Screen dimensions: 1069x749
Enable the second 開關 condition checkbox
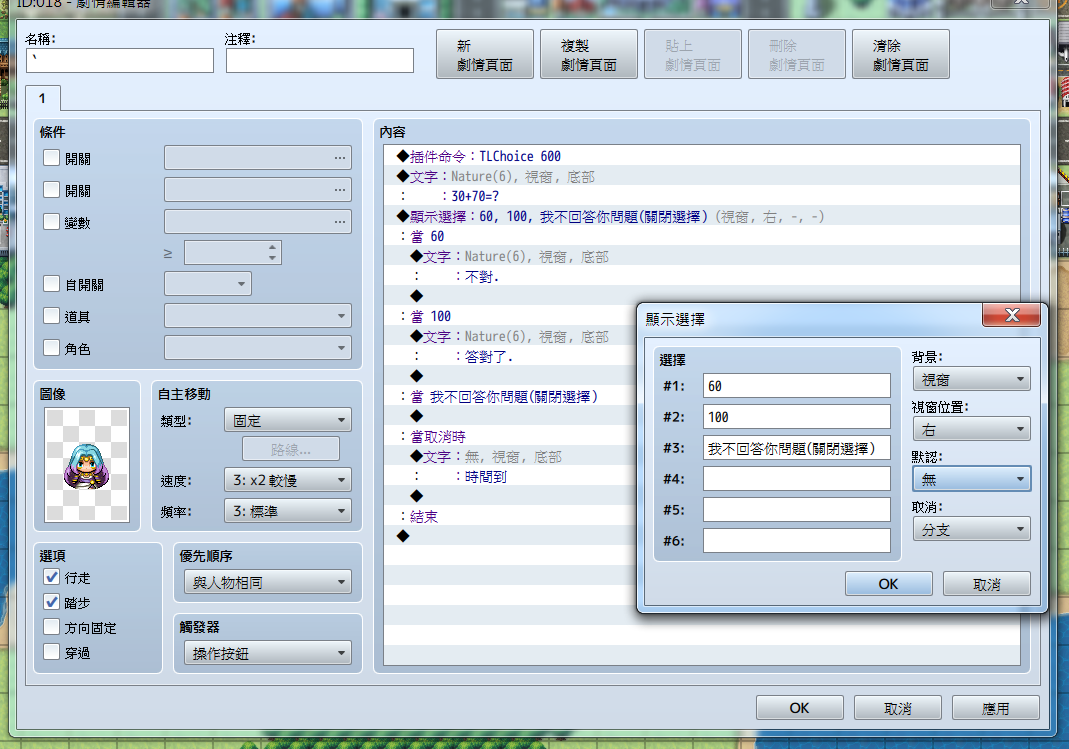click(x=51, y=189)
